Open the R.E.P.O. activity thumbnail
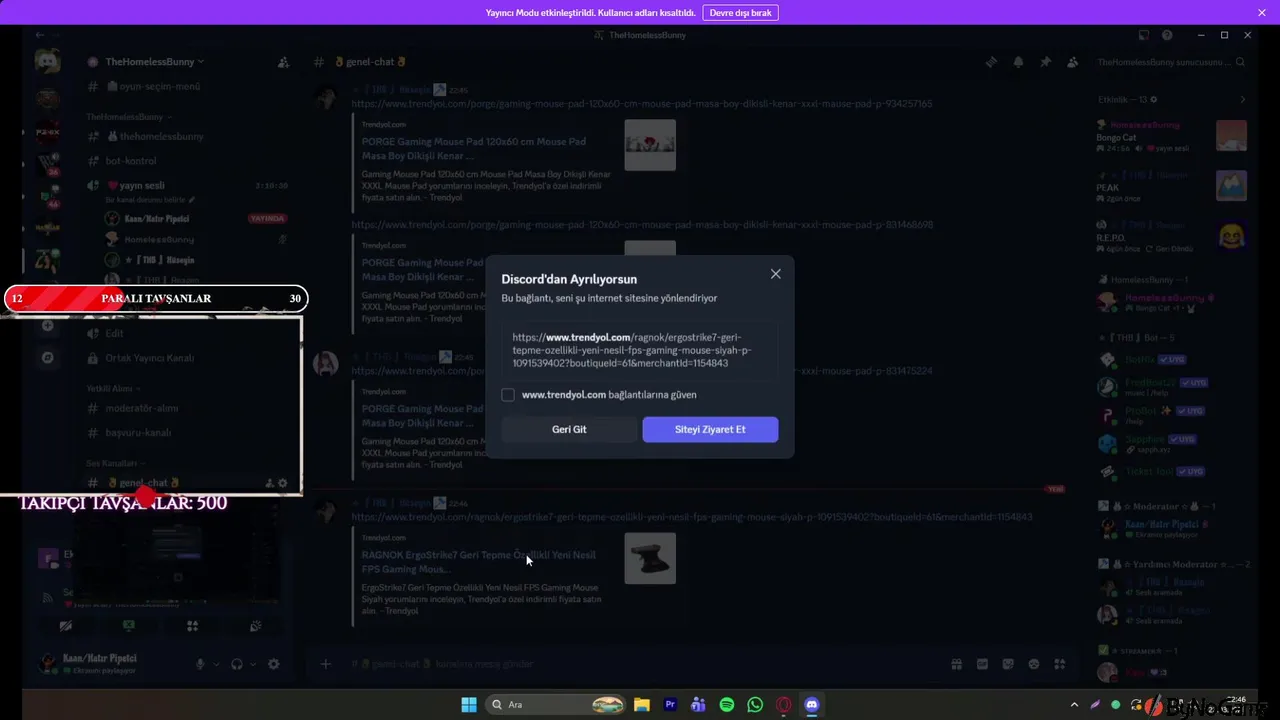The height and width of the screenshot is (720, 1280). pyautogui.click(x=1231, y=237)
